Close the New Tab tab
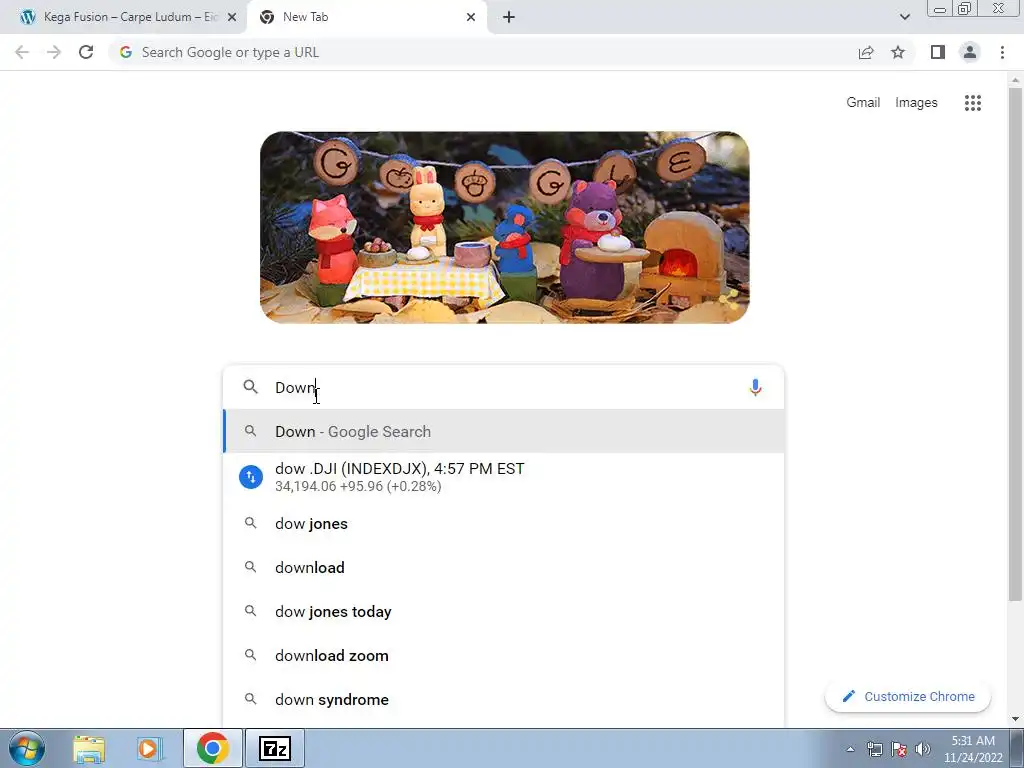Screen dimensions: 1024x768 (471, 17)
